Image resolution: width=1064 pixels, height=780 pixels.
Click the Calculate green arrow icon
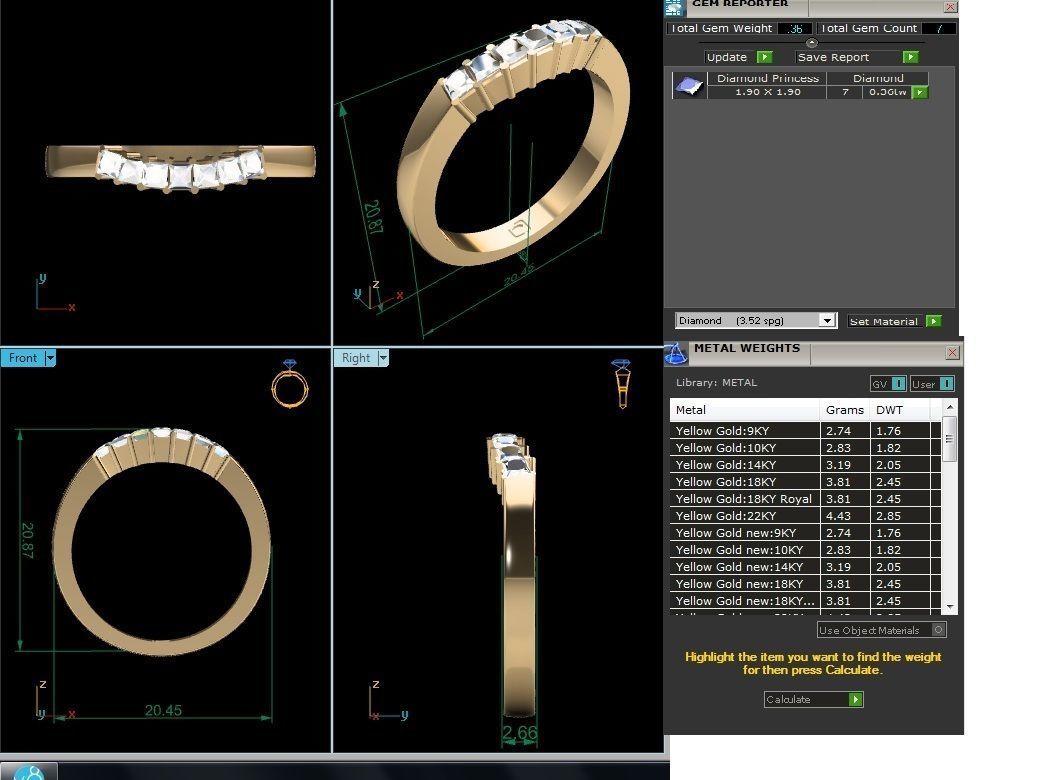[856, 699]
